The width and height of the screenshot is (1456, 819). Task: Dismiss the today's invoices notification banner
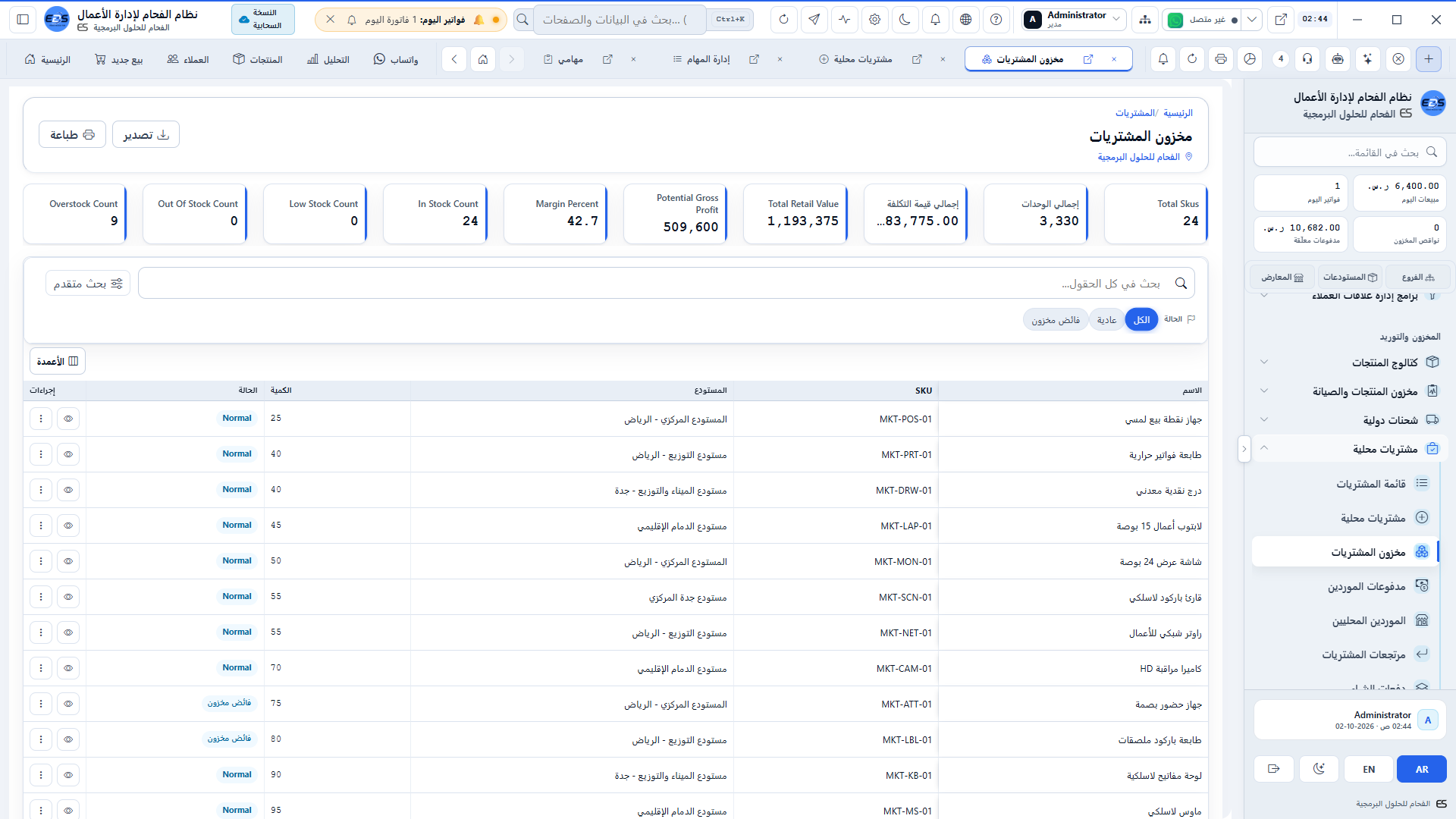tap(331, 20)
